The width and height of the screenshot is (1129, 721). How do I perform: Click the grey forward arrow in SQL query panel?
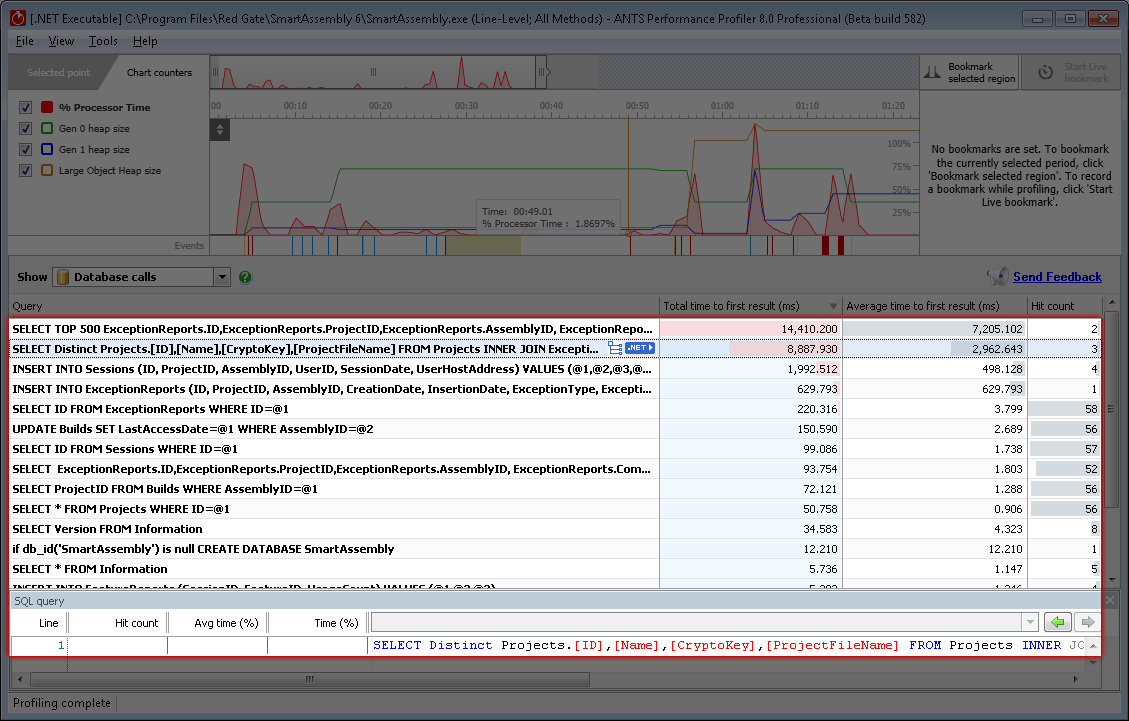(x=1086, y=622)
